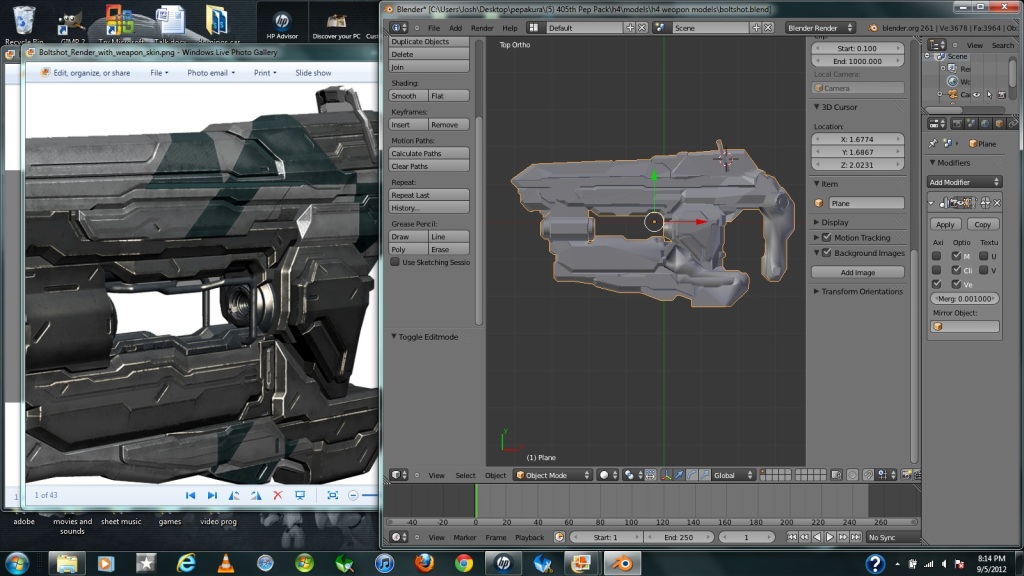Apply the Mirror modifier
Image resolution: width=1024 pixels, height=576 pixels.
coord(945,224)
